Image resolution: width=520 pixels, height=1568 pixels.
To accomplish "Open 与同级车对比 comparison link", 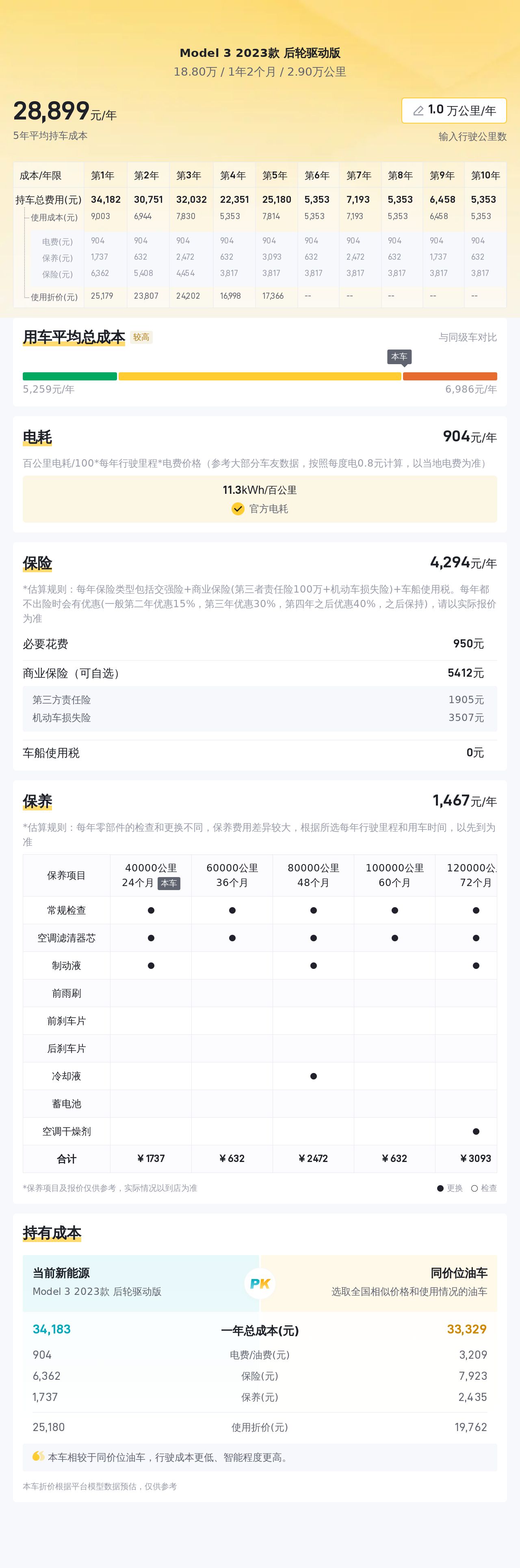I will (x=468, y=337).
